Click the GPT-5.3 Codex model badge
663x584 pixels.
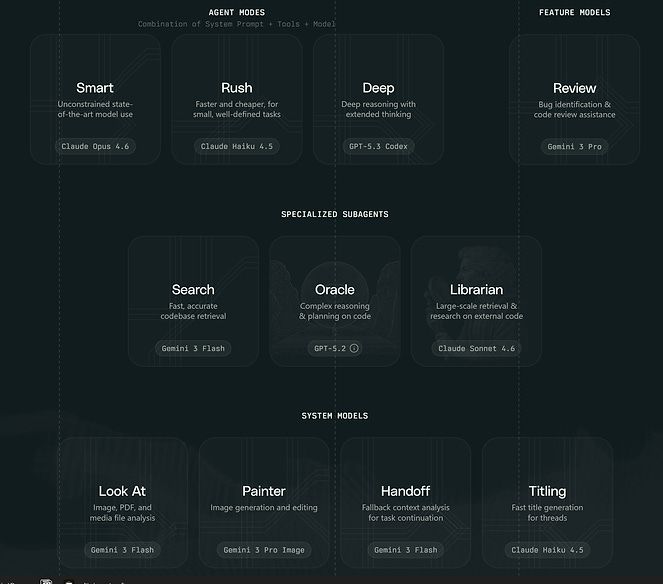[x=378, y=146]
